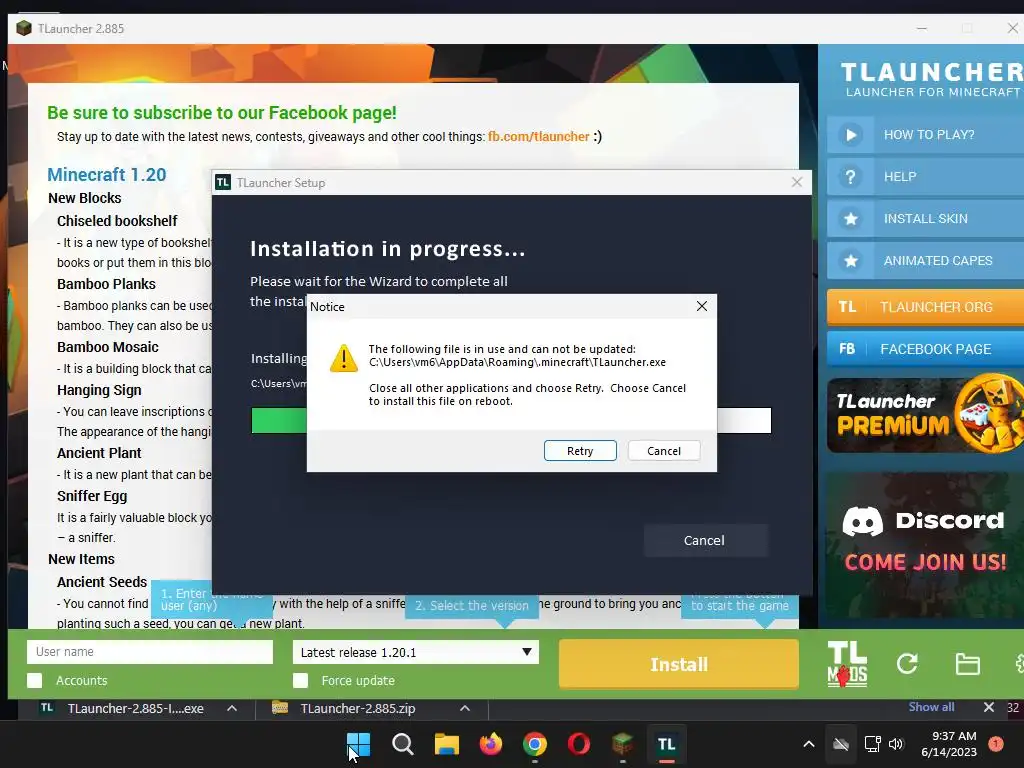Click the ANIMATED CAPES star icon
Image resolution: width=1024 pixels, height=768 pixels.
(x=850, y=261)
